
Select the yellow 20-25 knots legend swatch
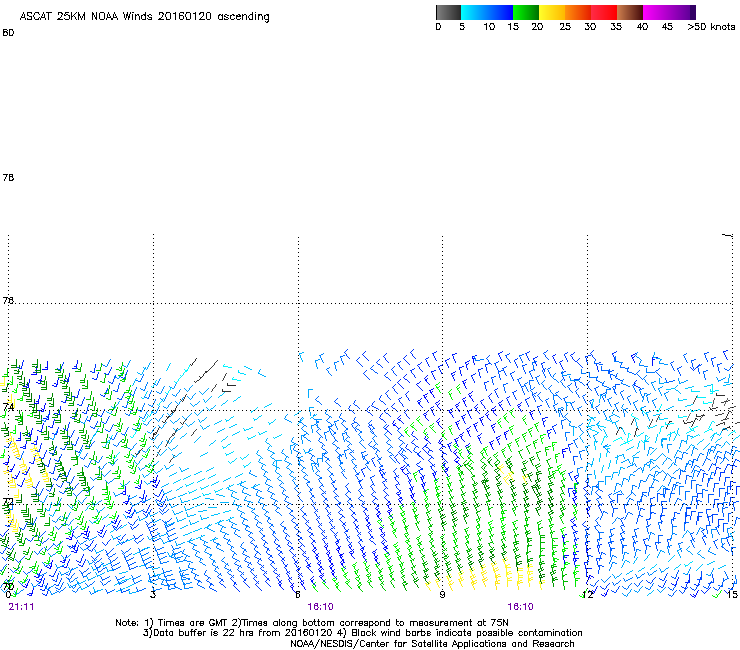click(x=552, y=12)
